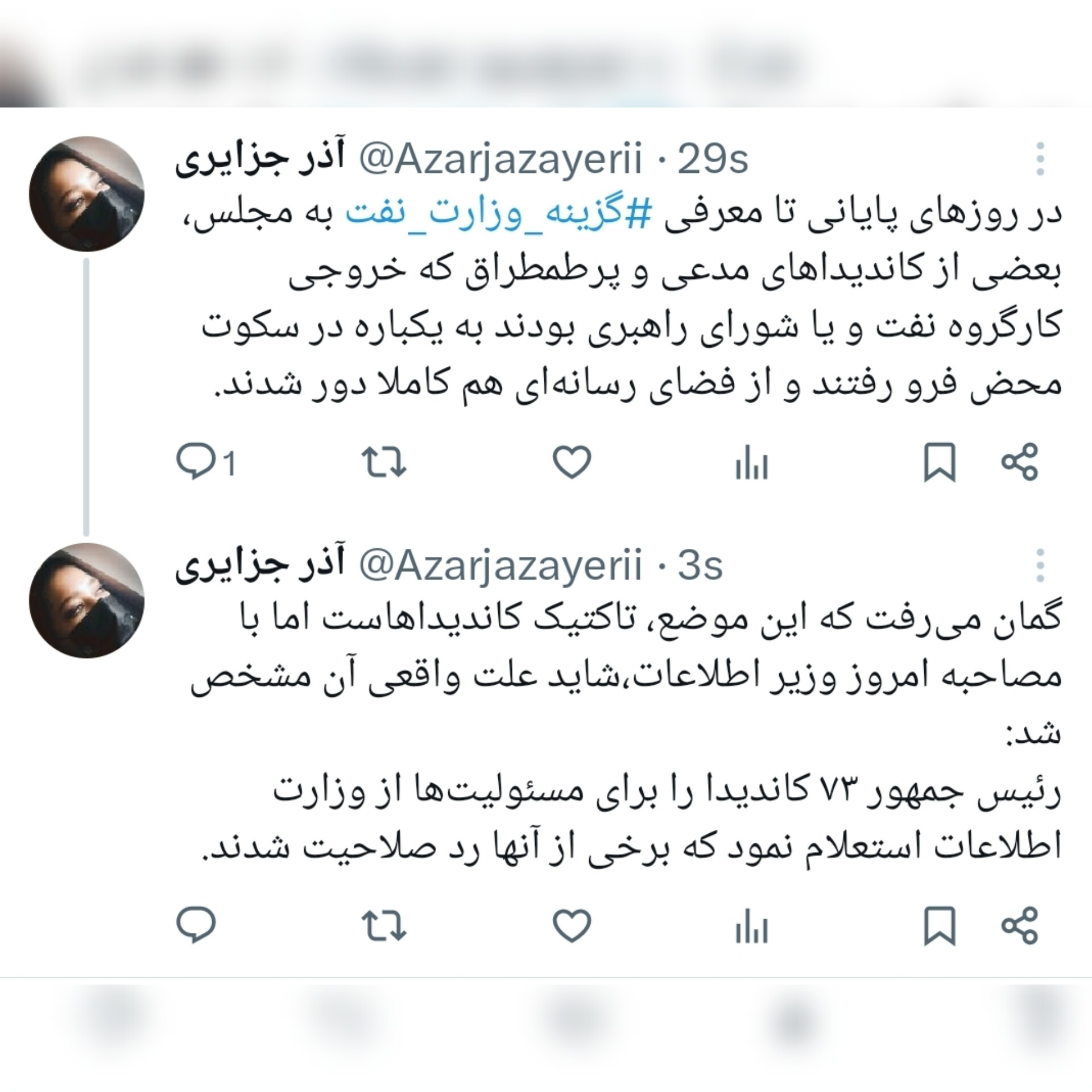This screenshot has width=1092, height=1092.
Task: Like the first tweet posted 29s ago
Action: (x=572, y=462)
